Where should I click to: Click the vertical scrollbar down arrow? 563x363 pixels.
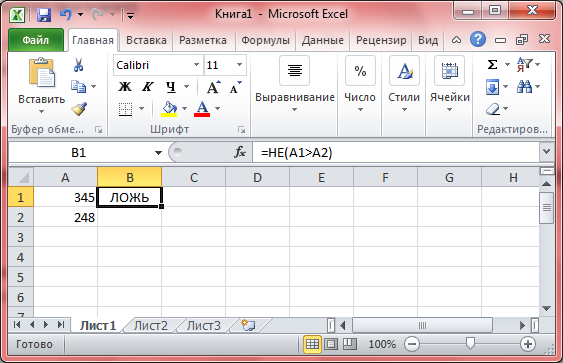coord(546,308)
